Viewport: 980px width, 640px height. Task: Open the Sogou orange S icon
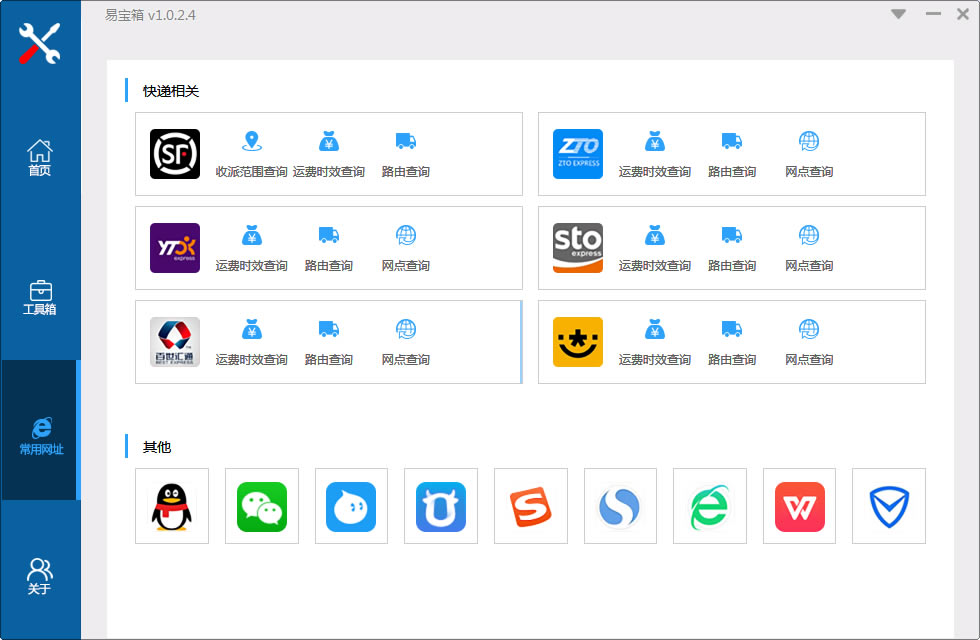point(531,506)
